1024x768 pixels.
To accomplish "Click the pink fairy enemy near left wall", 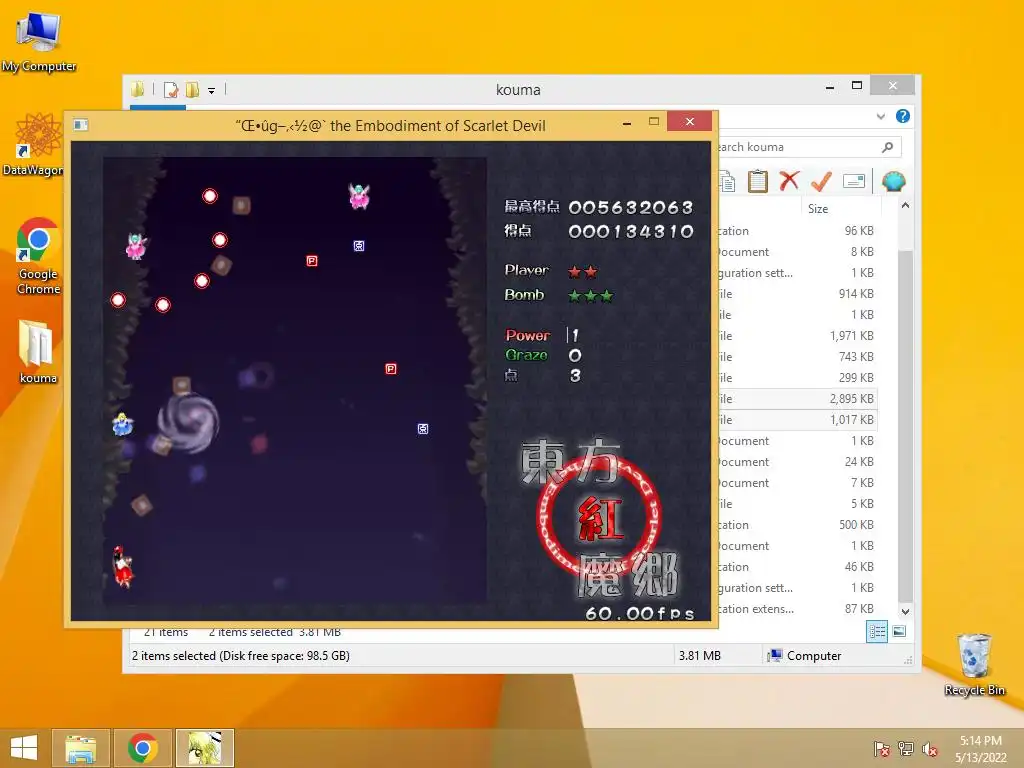I will [136, 247].
